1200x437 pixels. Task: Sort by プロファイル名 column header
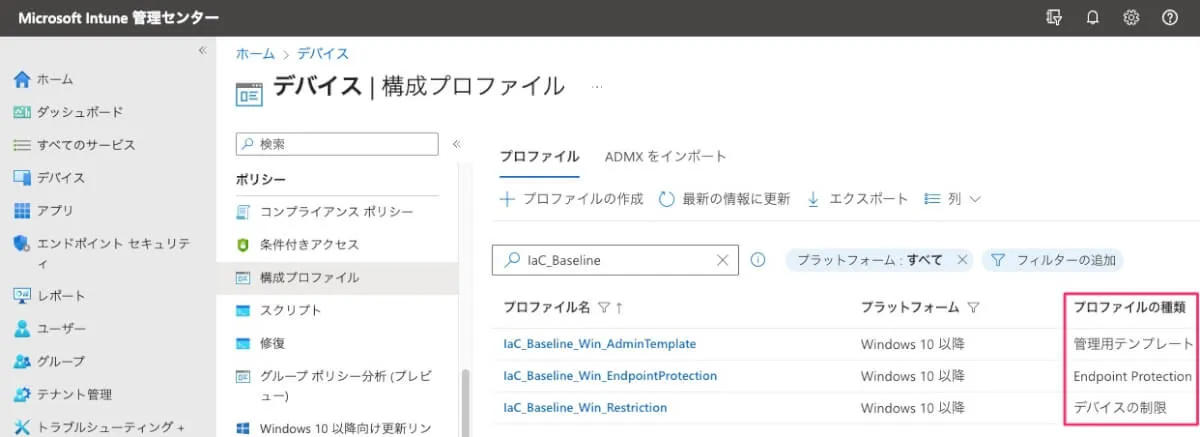549,308
